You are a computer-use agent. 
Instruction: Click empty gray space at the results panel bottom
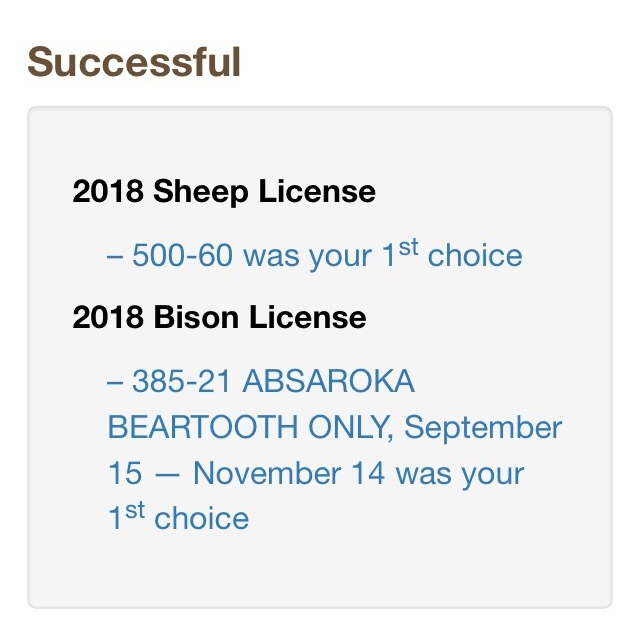tap(320, 575)
